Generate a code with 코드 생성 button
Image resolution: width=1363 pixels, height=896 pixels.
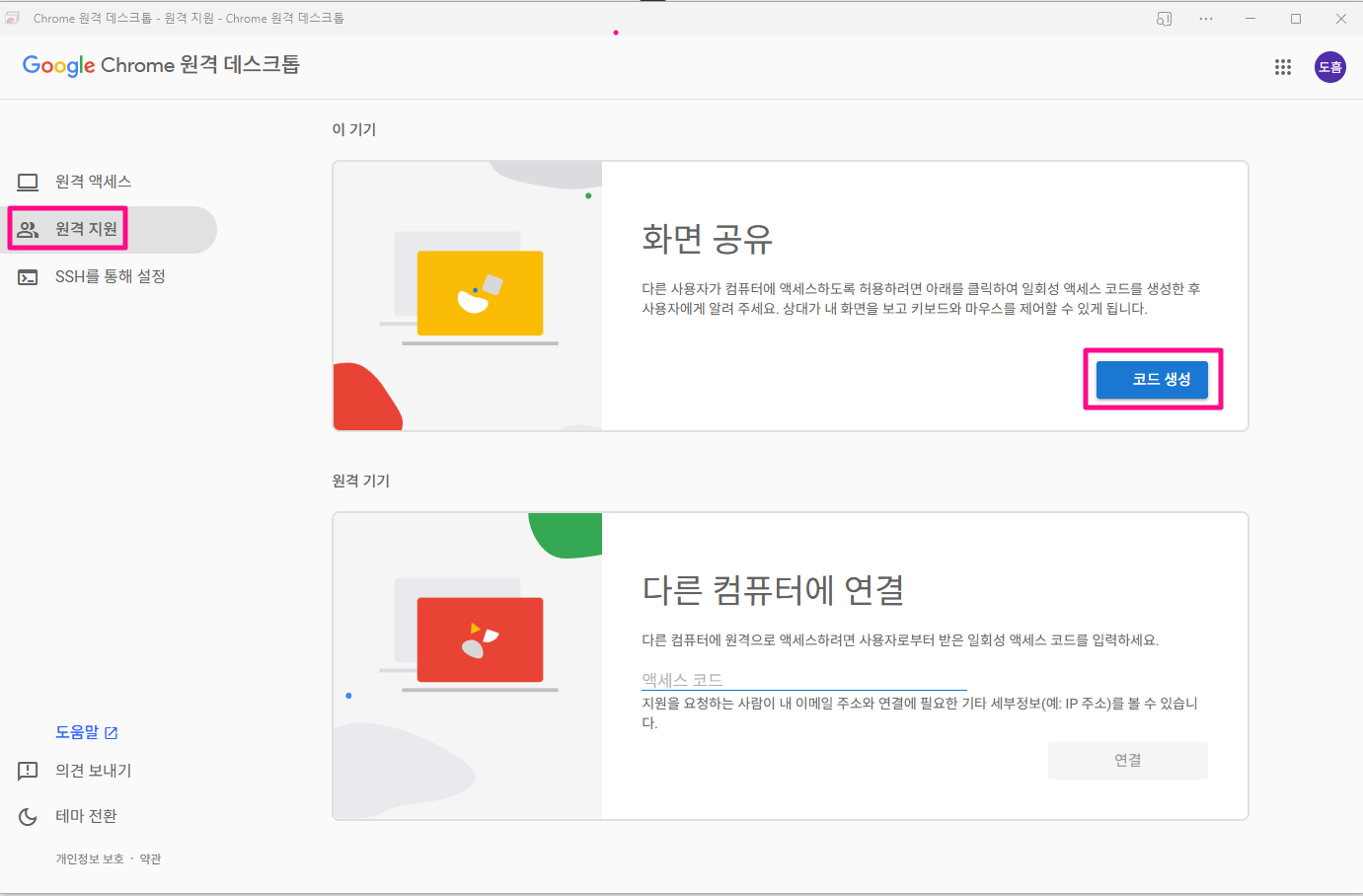[1152, 379]
